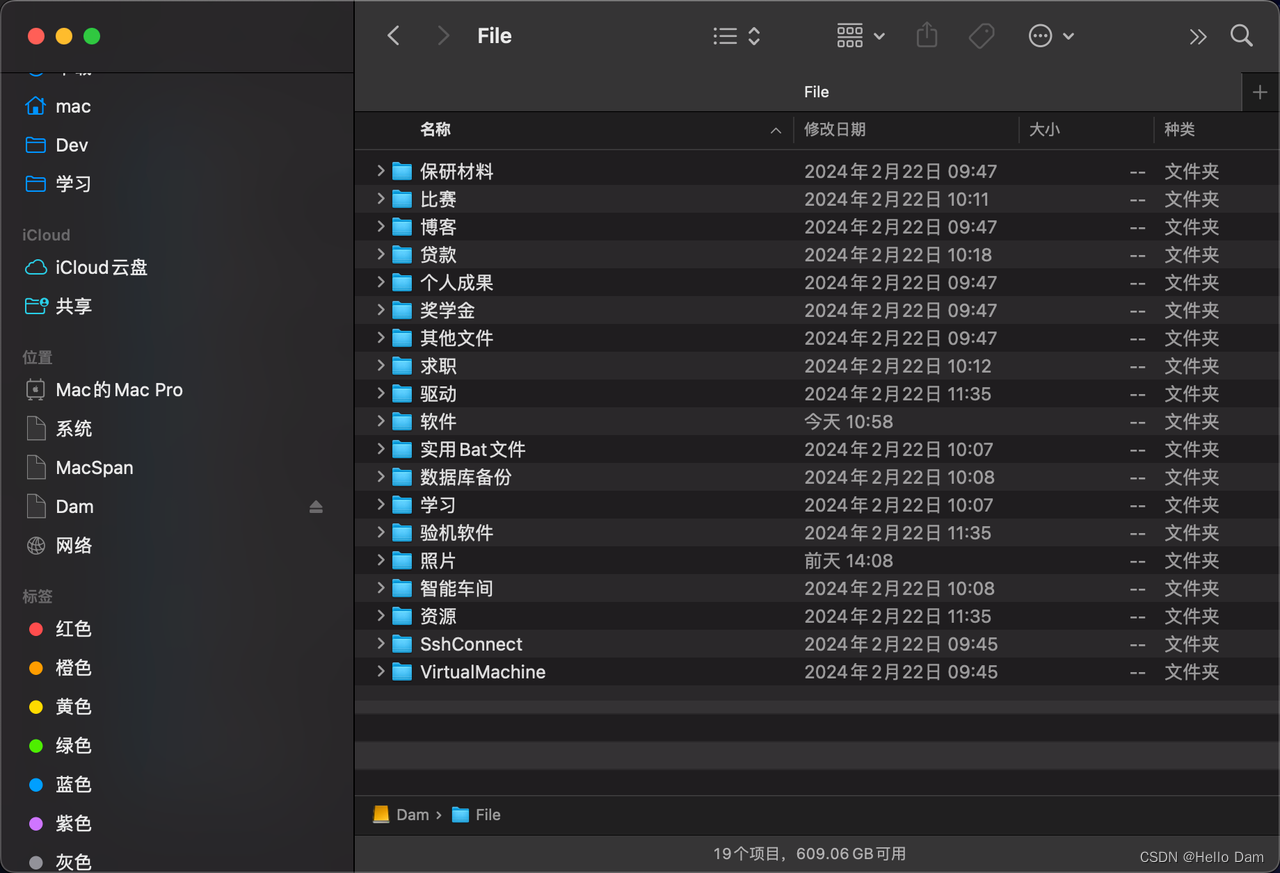This screenshot has width=1280, height=873.
Task: Click the 前天 14:08 date cell
Action: click(x=848, y=561)
